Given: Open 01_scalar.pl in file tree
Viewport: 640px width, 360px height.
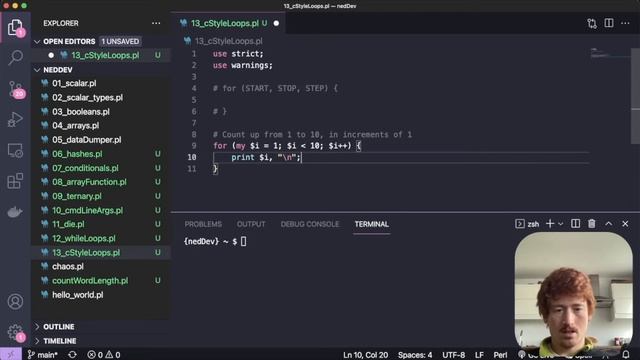Looking at the screenshot, I should (x=74, y=83).
